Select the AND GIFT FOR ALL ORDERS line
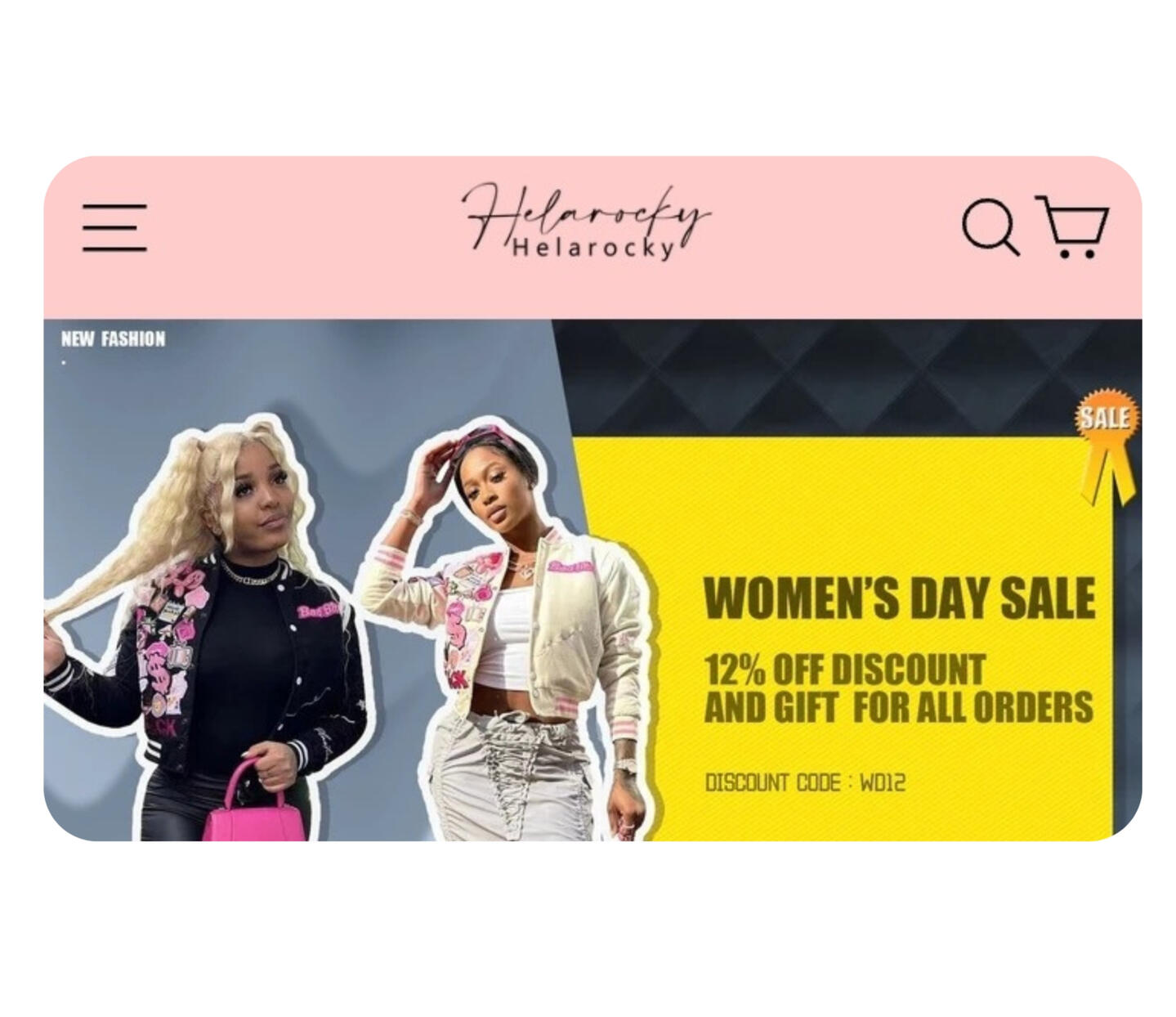The height and width of the screenshot is (1017, 1176). click(x=898, y=707)
